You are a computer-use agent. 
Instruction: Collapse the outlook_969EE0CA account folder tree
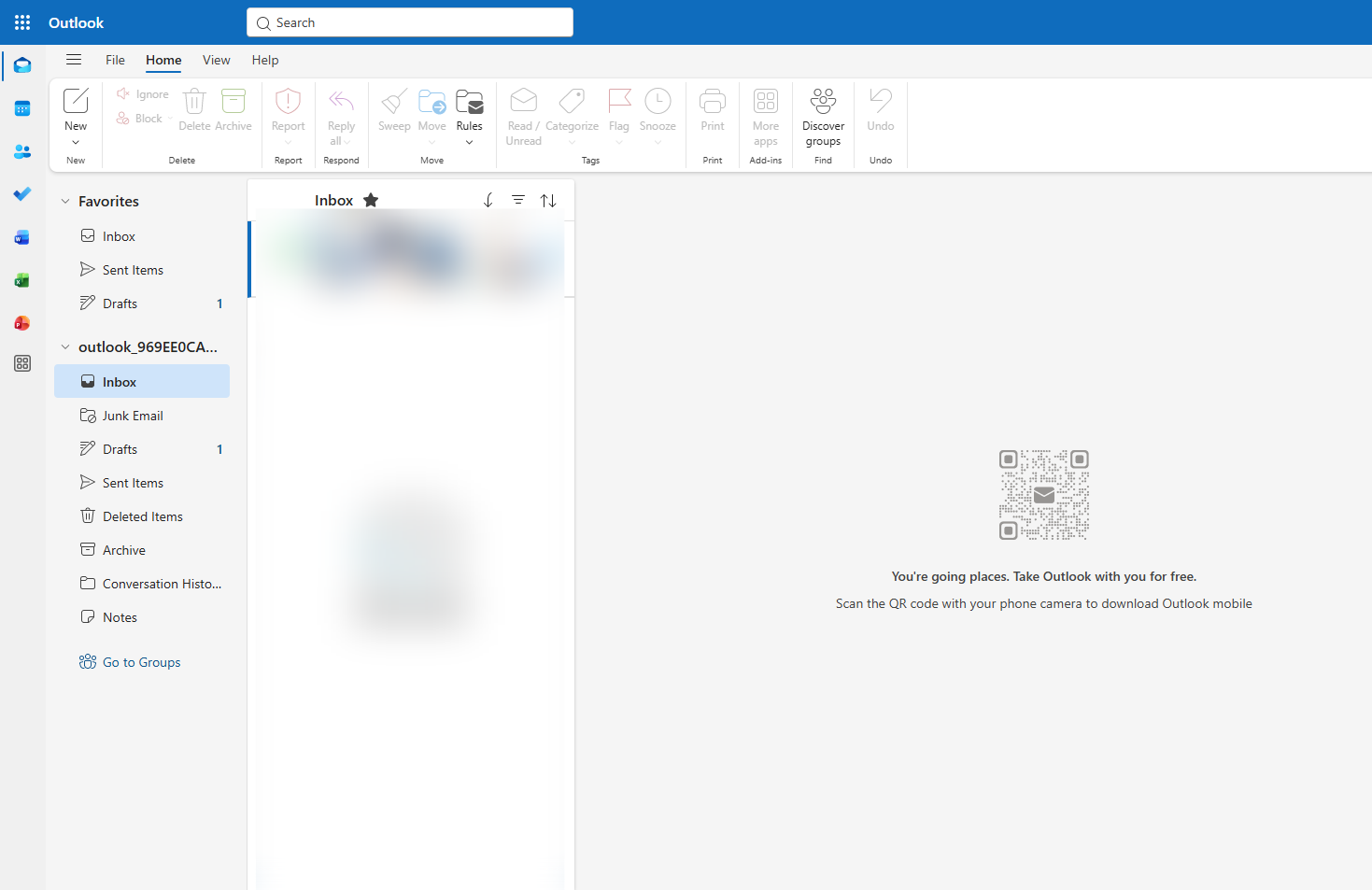click(x=65, y=346)
